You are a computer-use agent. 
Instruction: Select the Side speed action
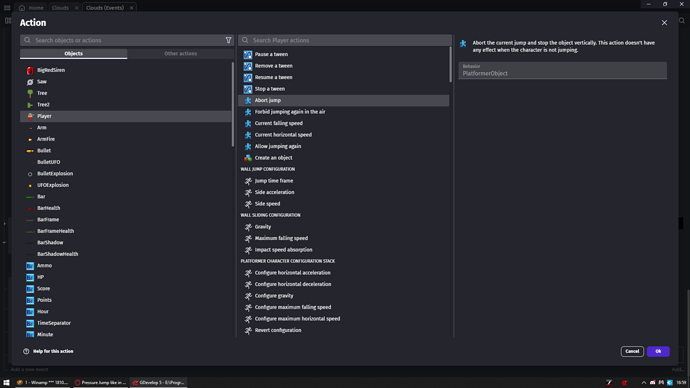[343, 204]
